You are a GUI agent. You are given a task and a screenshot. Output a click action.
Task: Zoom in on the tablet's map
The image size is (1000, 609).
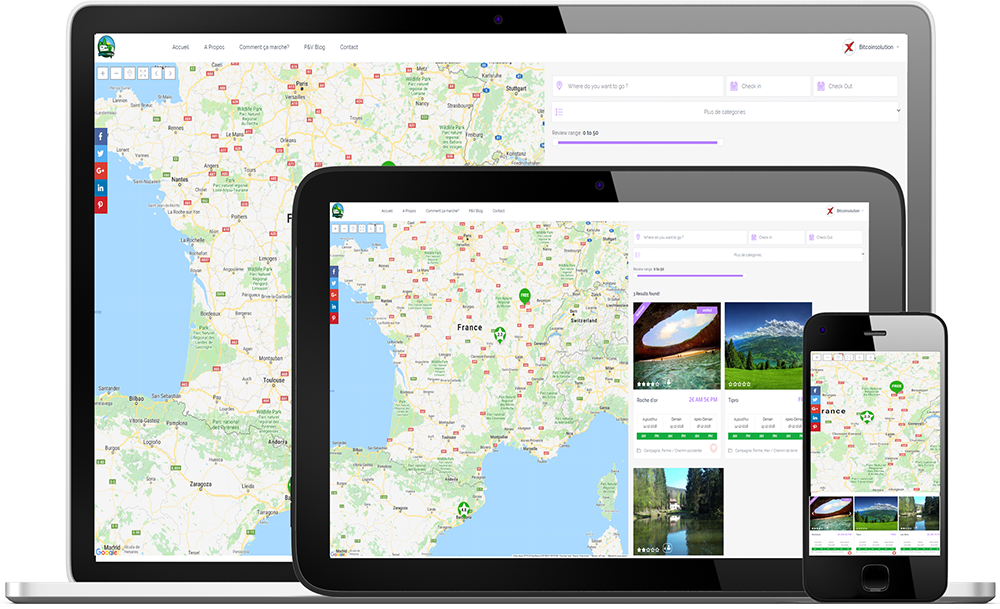335,228
